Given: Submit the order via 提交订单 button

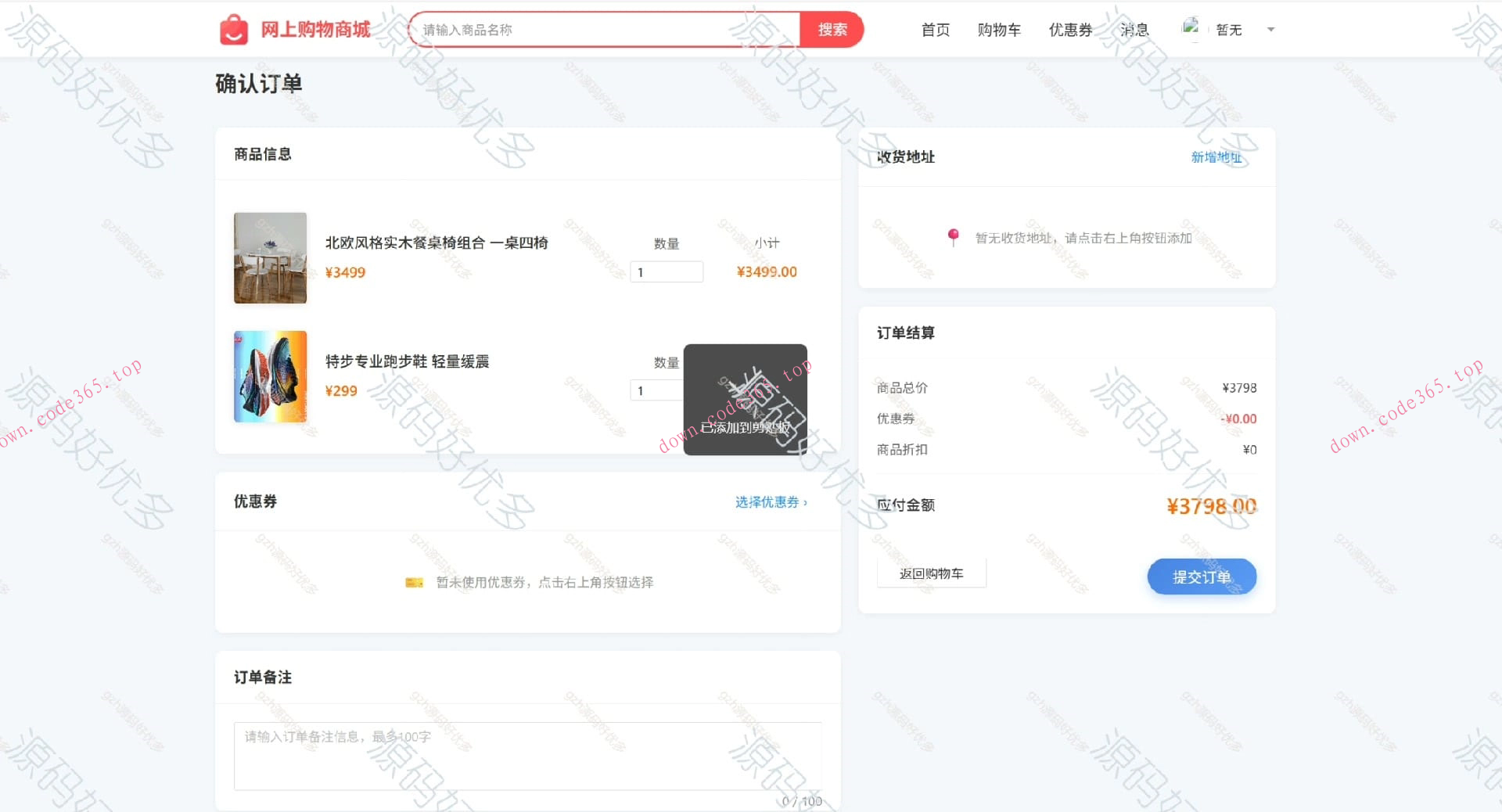Looking at the screenshot, I should pos(1202,577).
